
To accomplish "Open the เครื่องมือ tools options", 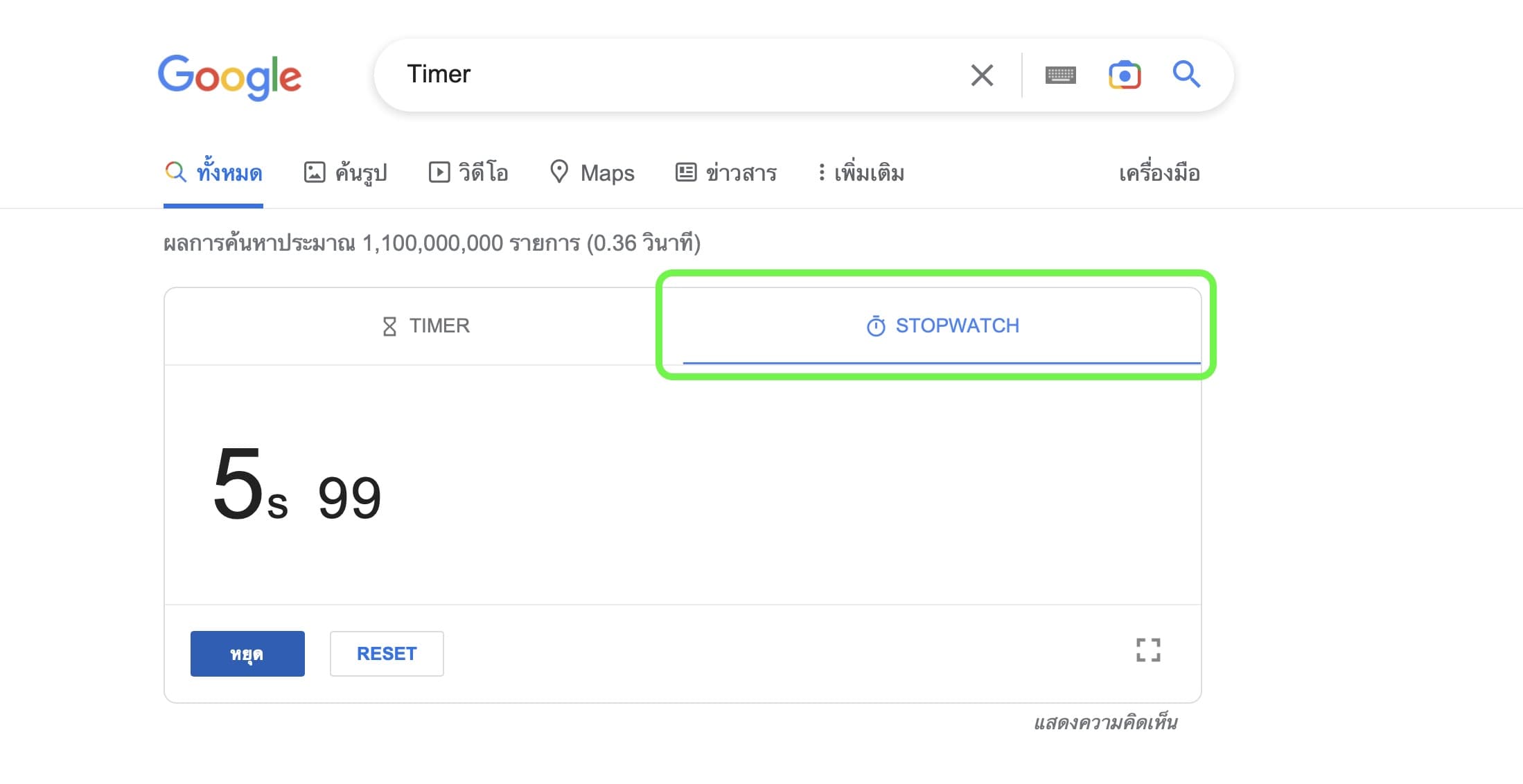I will (1159, 172).
